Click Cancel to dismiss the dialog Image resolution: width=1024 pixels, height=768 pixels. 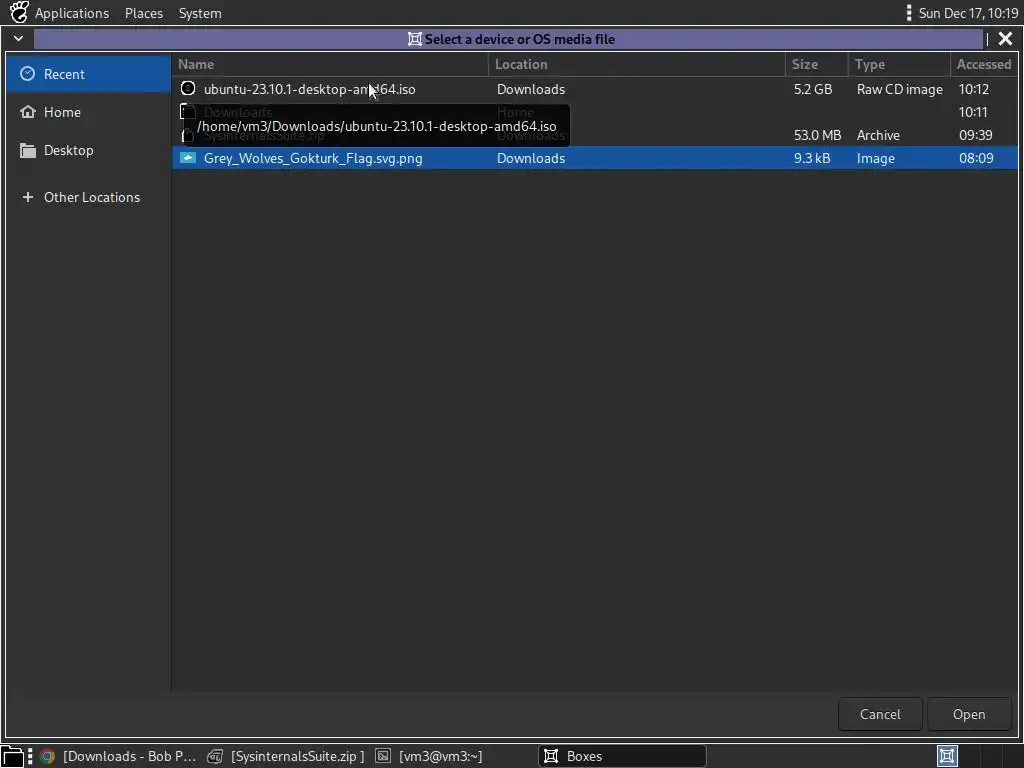[x=880, y=714]
